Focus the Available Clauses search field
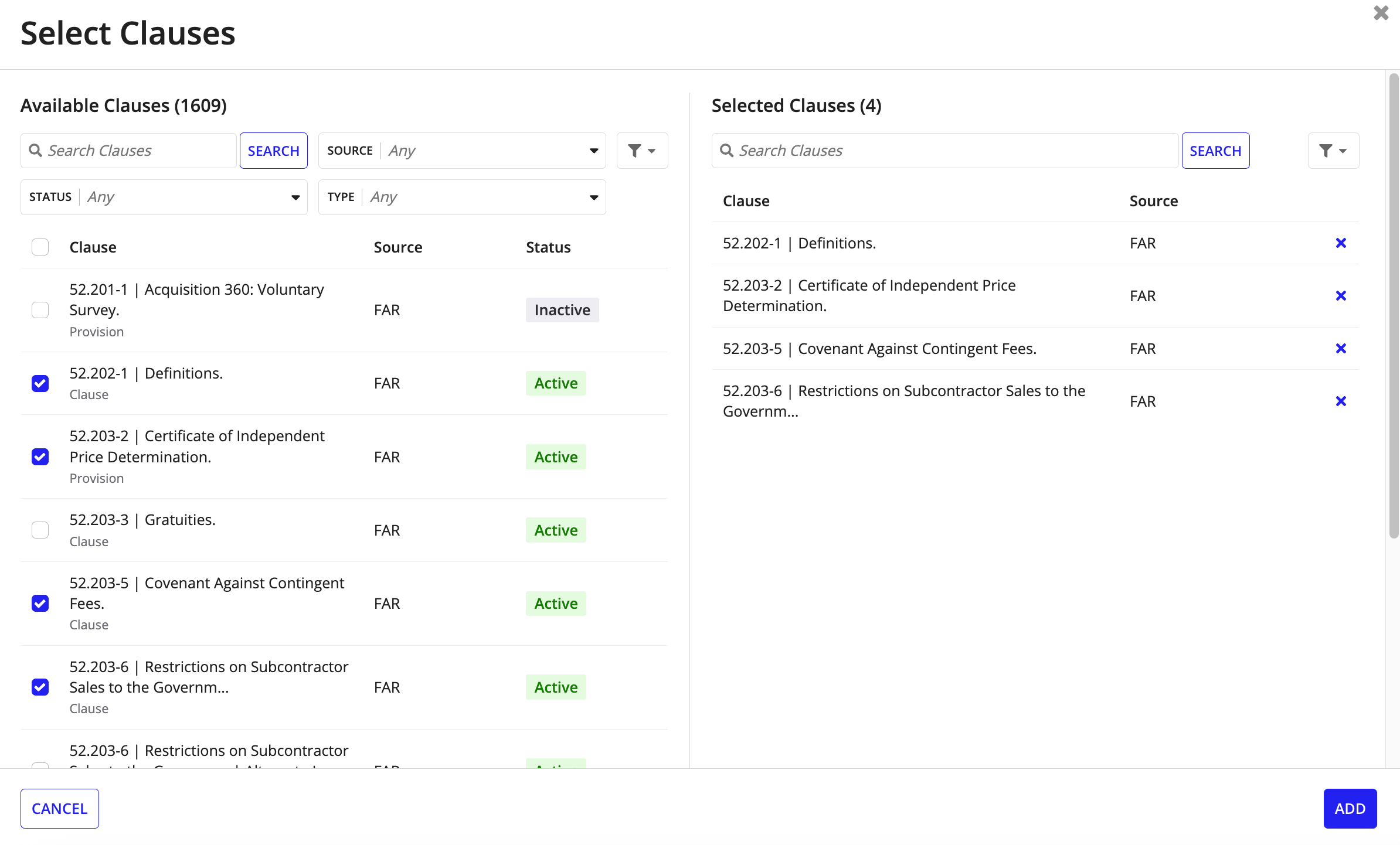The height and width of the screenshot is (845, 1400). (129, 151)
